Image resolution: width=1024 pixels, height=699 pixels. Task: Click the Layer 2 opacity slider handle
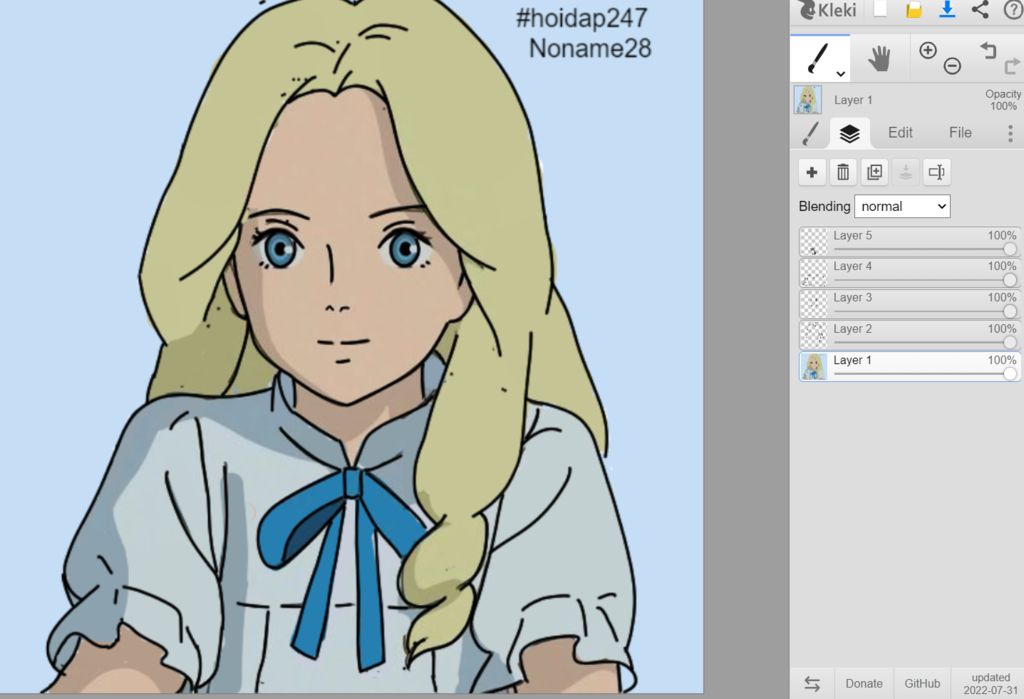pyautogui.click(x=1010, y=342)
